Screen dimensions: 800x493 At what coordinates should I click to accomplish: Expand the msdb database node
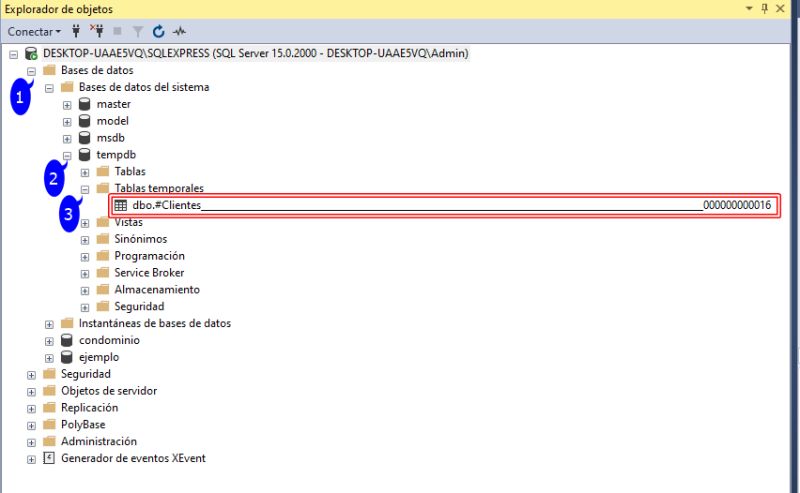coord(67,138)
